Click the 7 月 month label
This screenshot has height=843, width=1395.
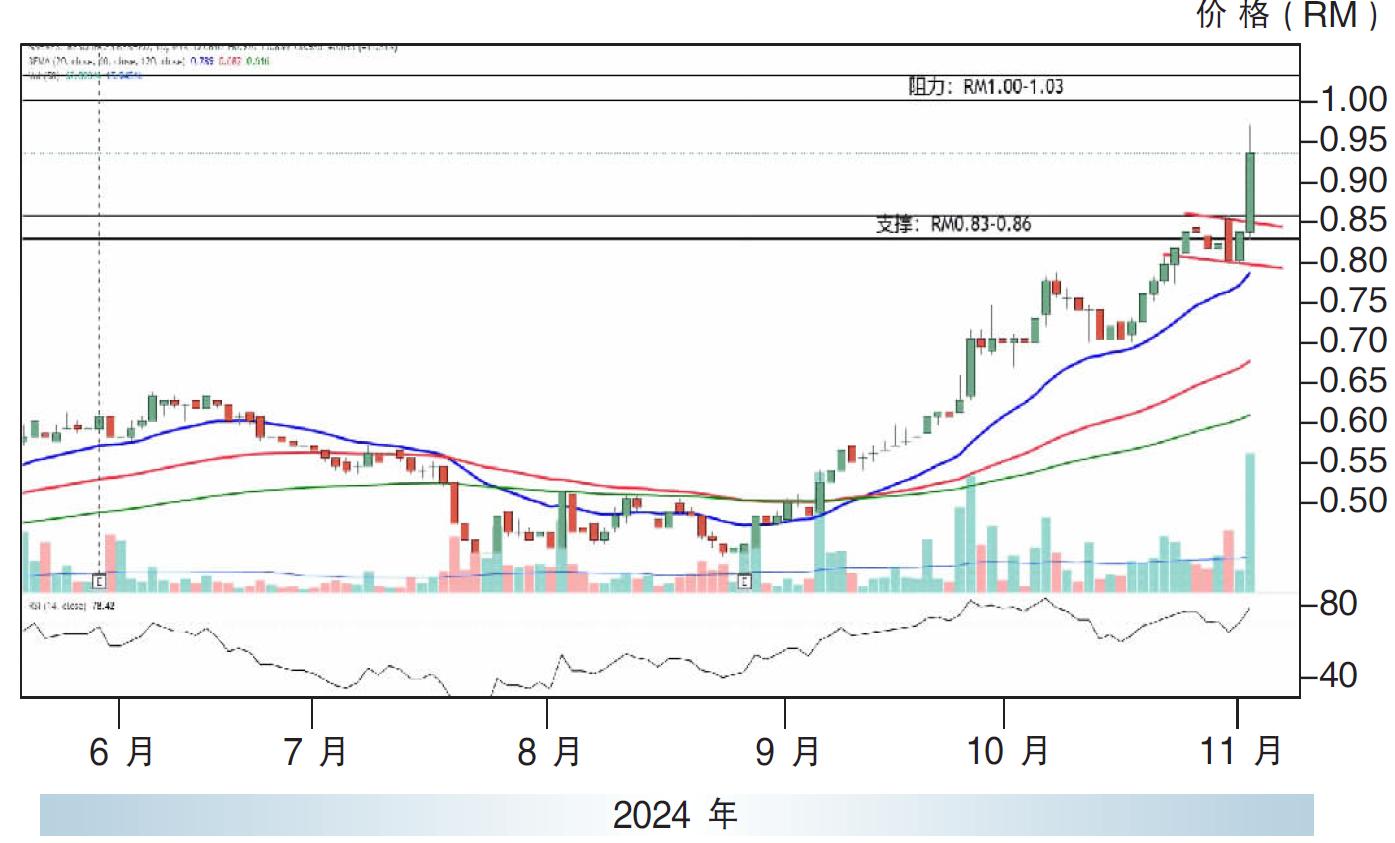tap(314, 751)
